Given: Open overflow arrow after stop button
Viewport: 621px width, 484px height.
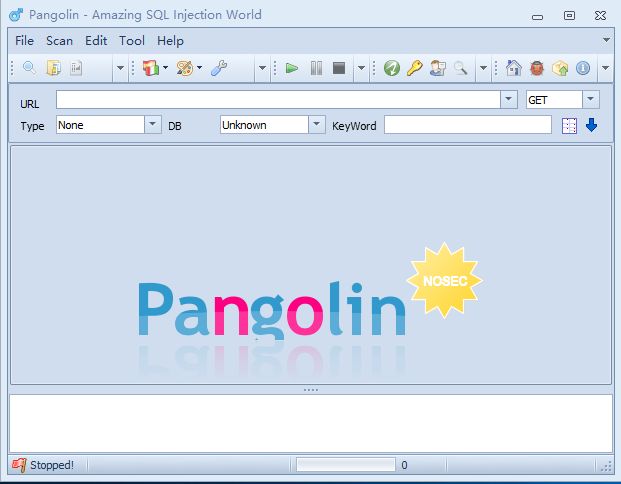Looking at the screenshot, I should 361,68.
